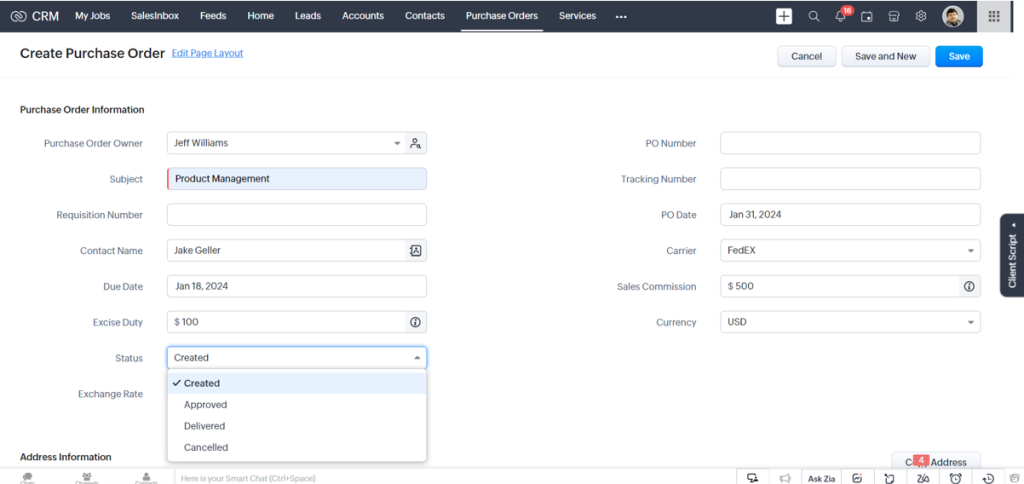The width and height of the screenshot is (1024, 484).
Task: Select Delivered status option
Action: [x=297, y=426]
